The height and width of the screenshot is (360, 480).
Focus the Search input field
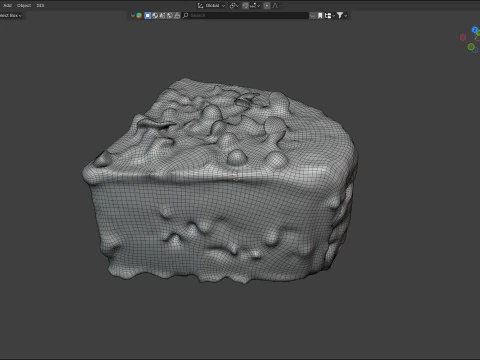[x=245, y=15]
